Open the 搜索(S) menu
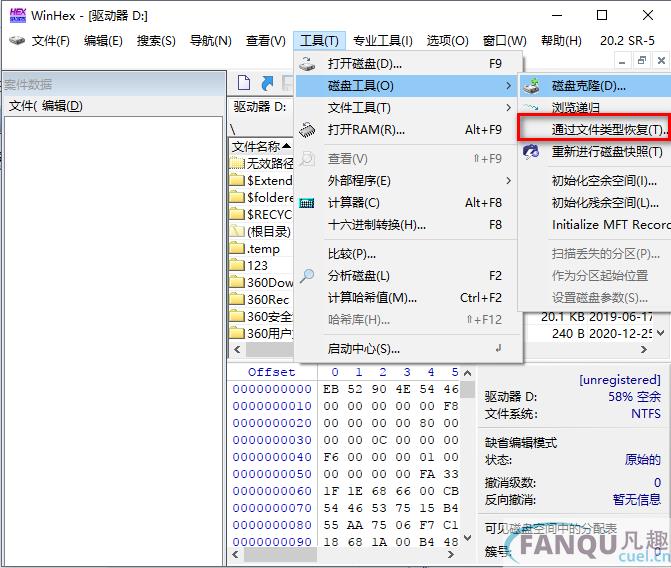The image size is (671, 568). 156,41
